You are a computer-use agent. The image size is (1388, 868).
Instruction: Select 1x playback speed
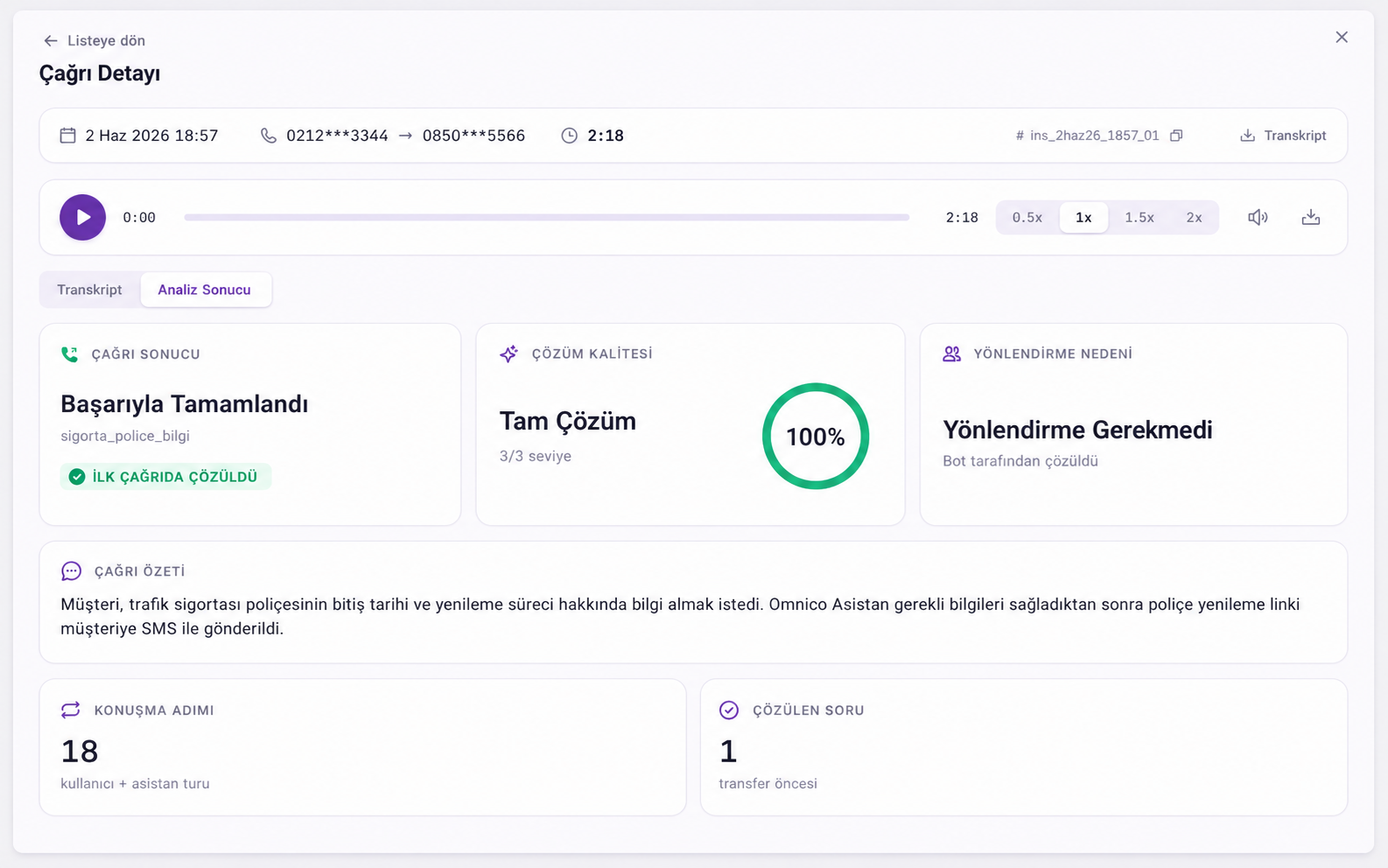1083,217
